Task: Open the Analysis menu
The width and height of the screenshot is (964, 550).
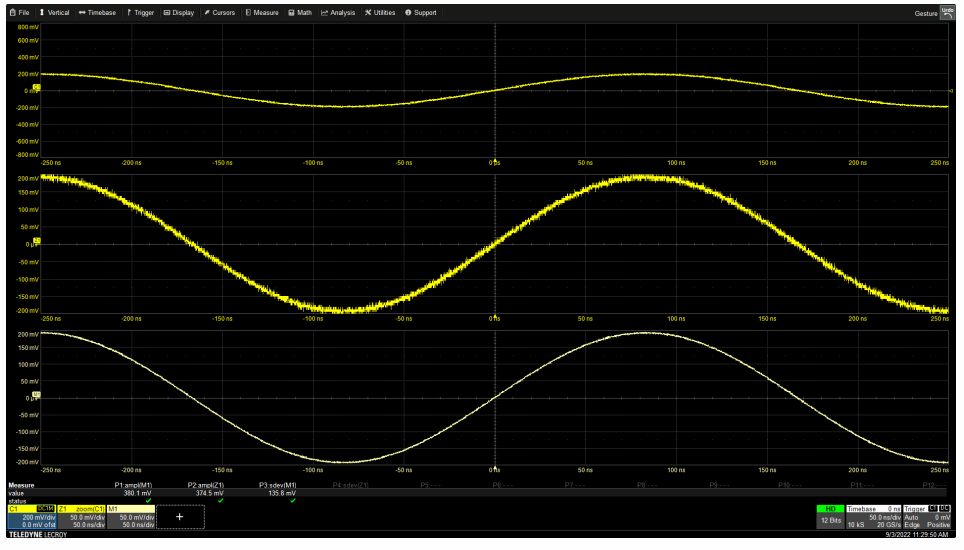Action: point(338,12)
